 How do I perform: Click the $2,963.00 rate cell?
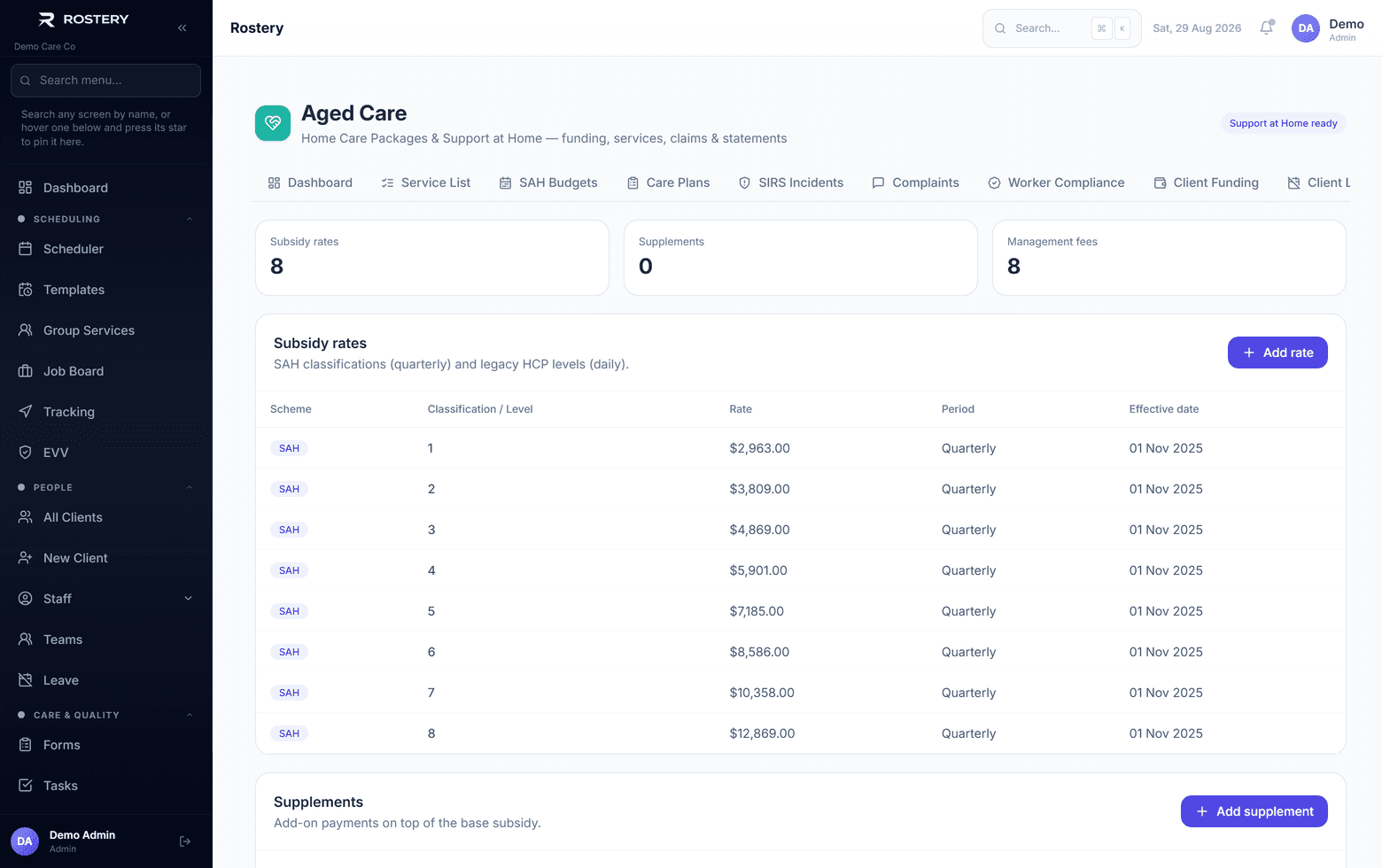click(759, 448)
